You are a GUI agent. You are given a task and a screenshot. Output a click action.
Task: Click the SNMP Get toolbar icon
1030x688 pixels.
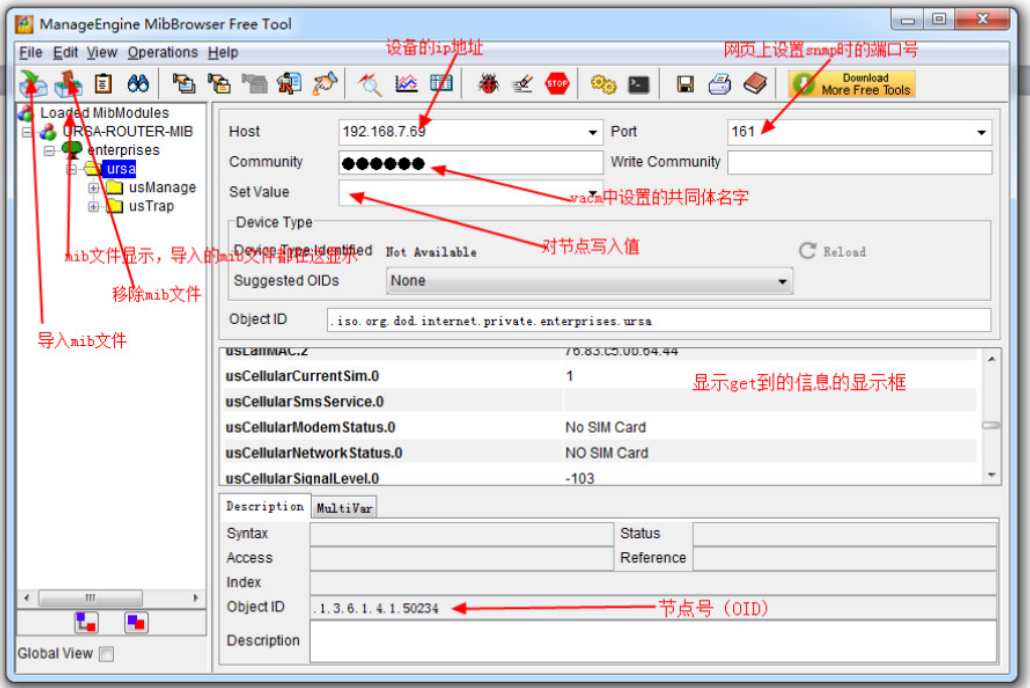pyautogui.click(x=184, y=83)
